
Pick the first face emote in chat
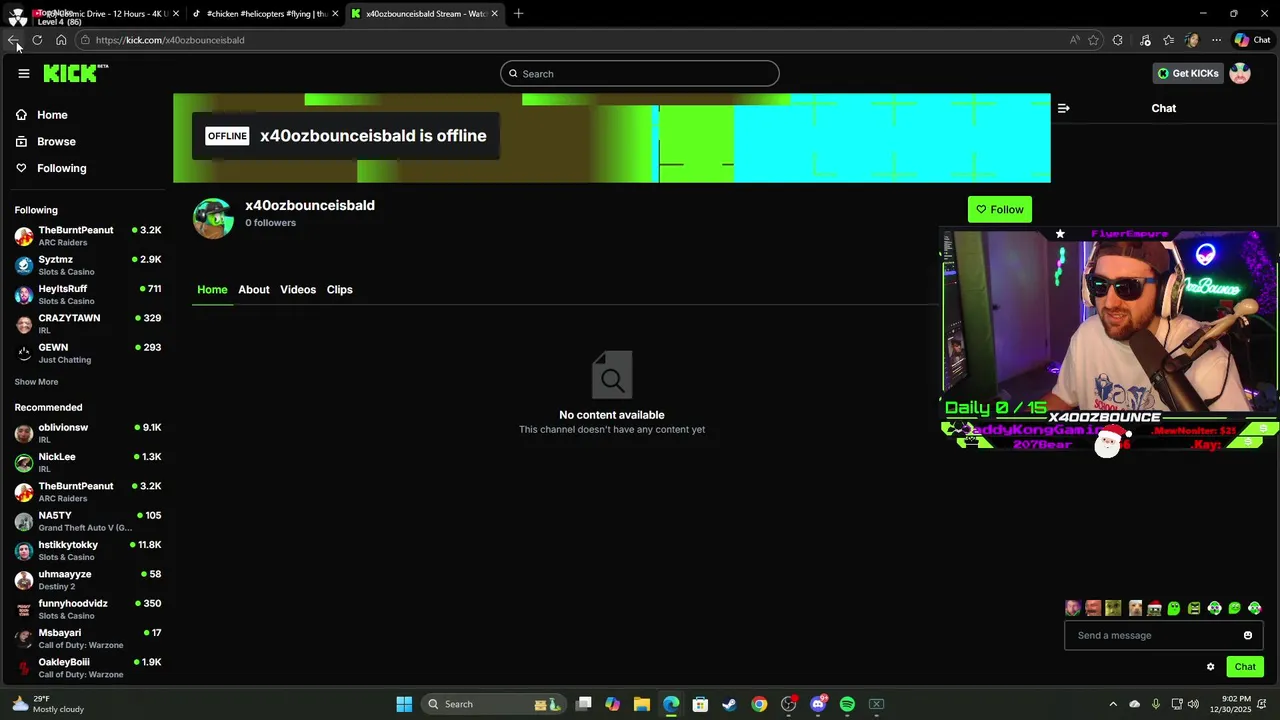1072,608
